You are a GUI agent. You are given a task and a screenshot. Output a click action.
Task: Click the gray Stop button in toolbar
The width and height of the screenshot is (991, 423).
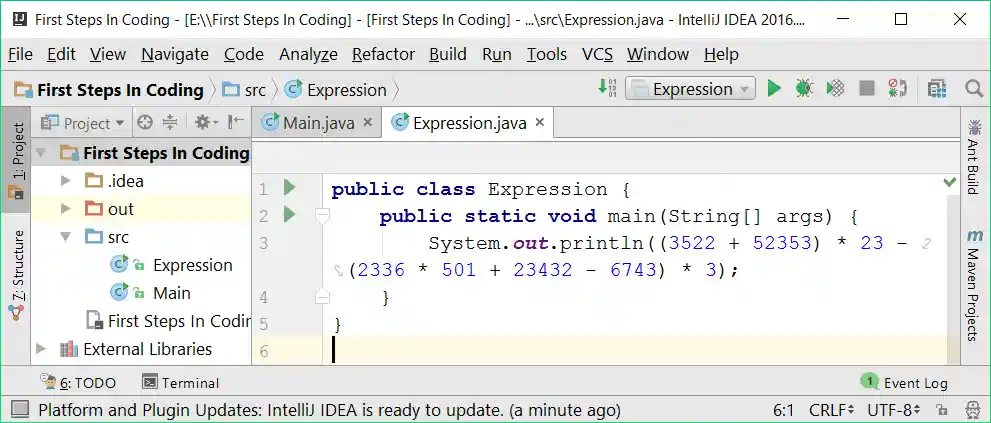click(x=866, y=89)
